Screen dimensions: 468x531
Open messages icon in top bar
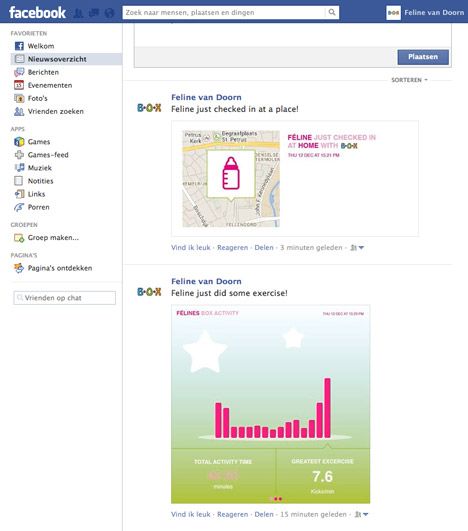pos(94,13)
